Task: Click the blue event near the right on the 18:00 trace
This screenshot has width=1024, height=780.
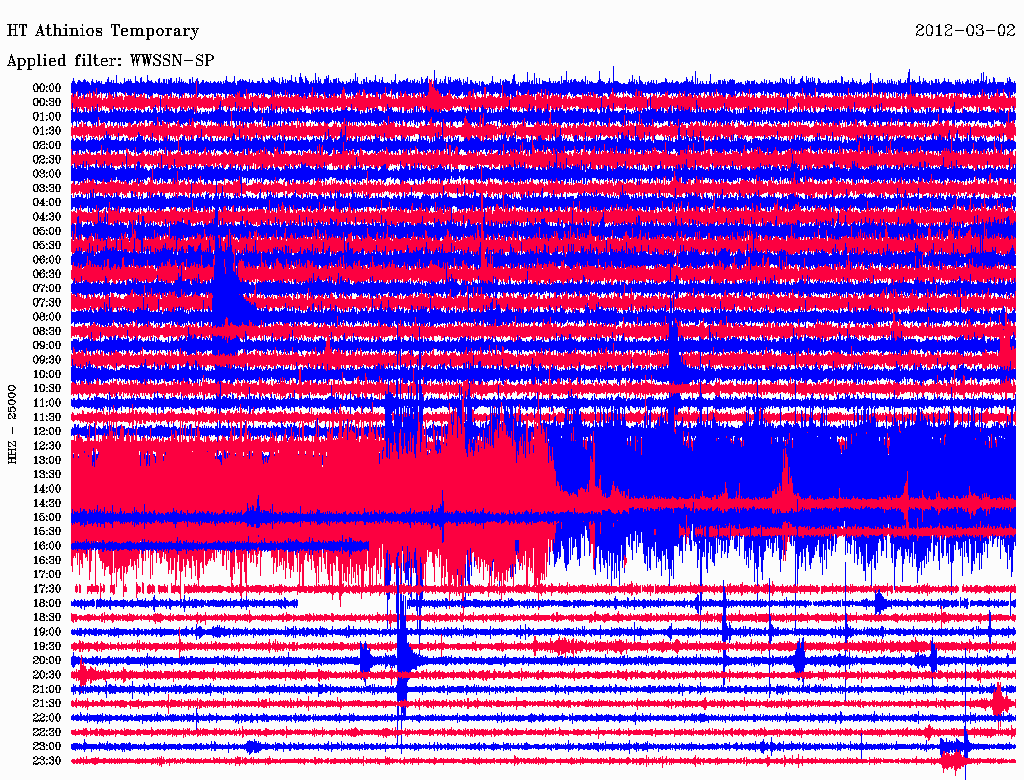Action: click(x=880, y=602)
